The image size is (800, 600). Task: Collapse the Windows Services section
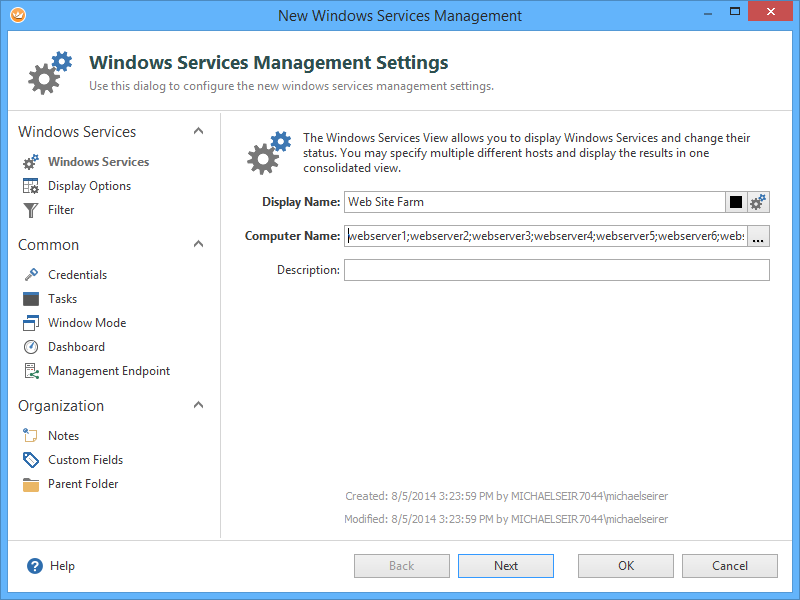(x=198, y=131)
